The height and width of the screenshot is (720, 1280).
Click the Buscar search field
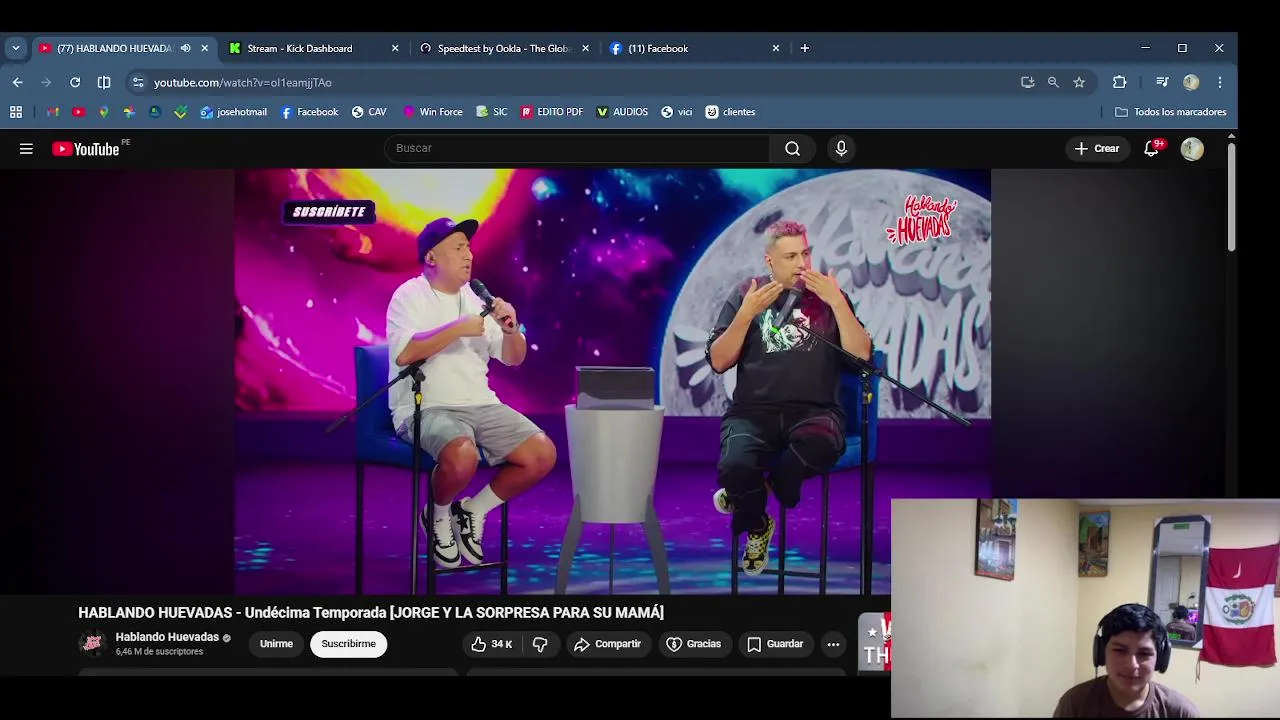coord(577,148)
